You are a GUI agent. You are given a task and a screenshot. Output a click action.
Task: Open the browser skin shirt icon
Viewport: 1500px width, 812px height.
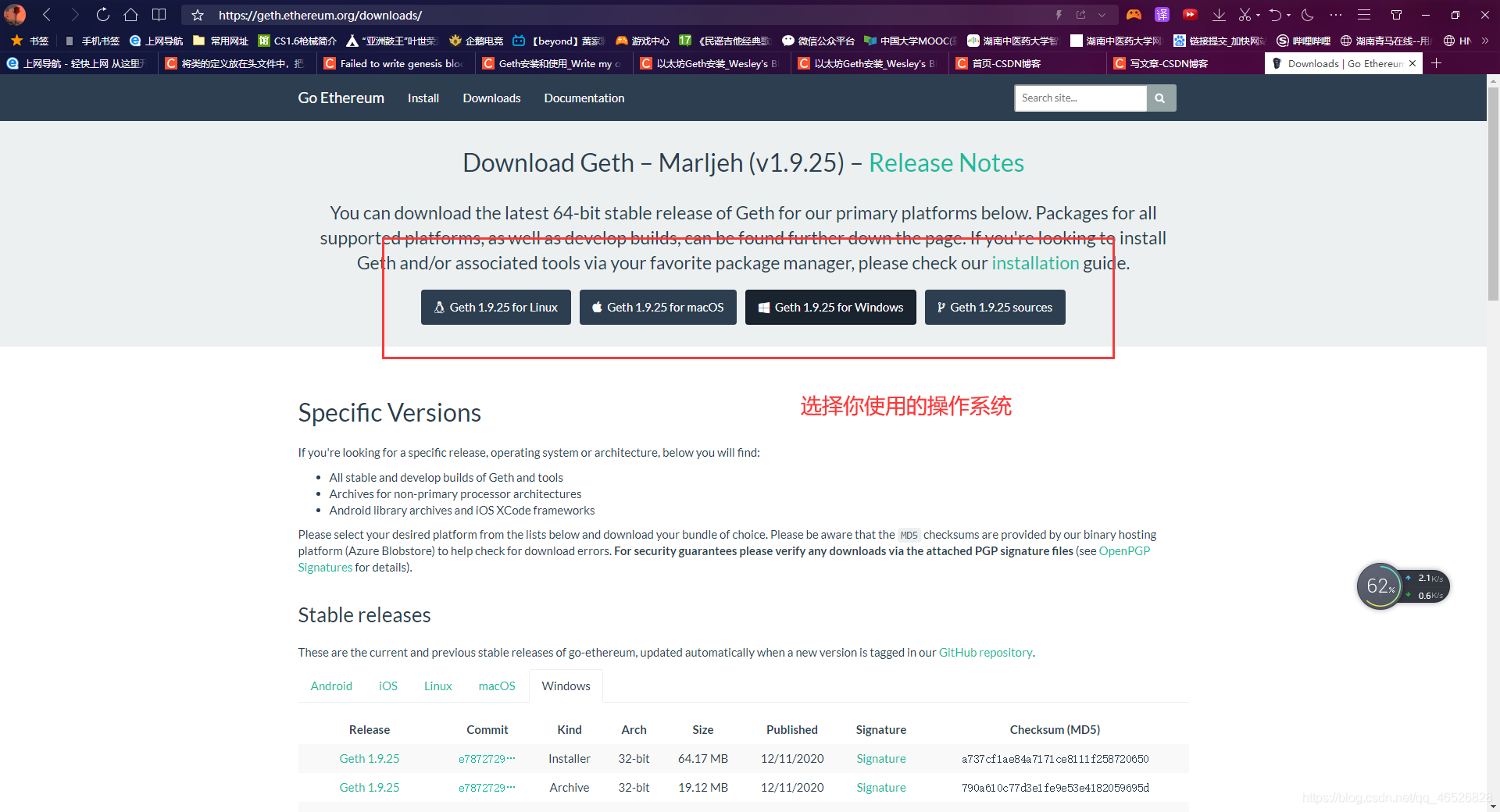(x=1397, y=15)
